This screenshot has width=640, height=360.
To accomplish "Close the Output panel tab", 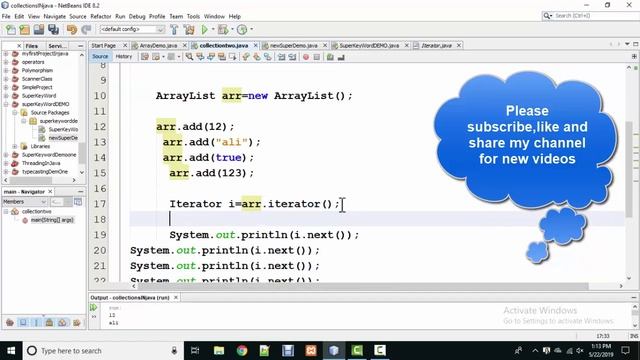I will click(176, 298).
